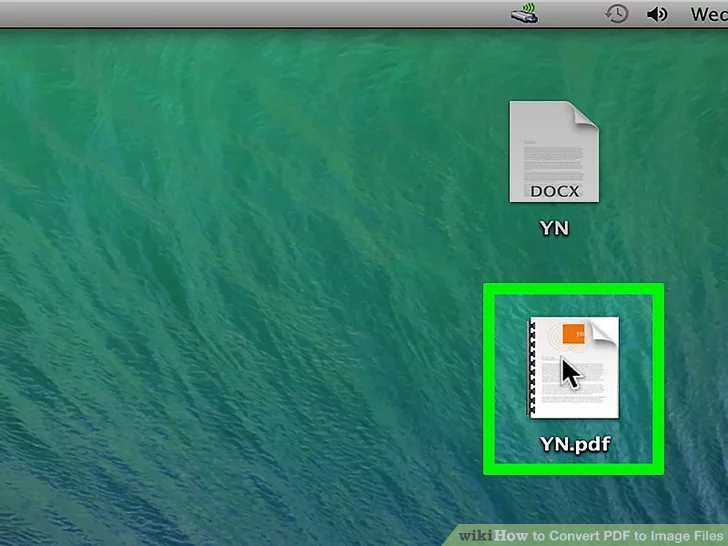Open the Time Machine menu bar icon
The image size is (728, 546).
(617, 14)
